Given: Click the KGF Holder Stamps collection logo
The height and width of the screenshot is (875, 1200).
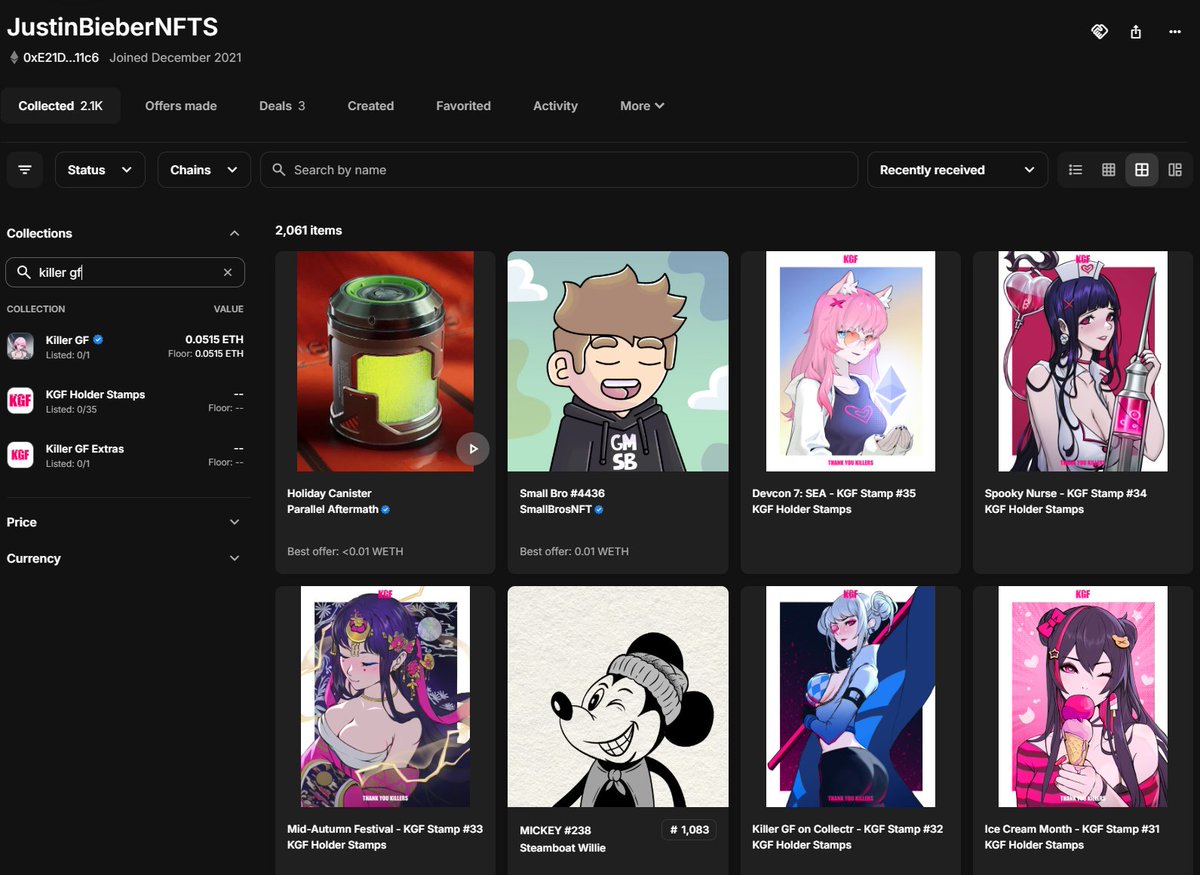Looking at the screenshot, I should pos(20,401).
